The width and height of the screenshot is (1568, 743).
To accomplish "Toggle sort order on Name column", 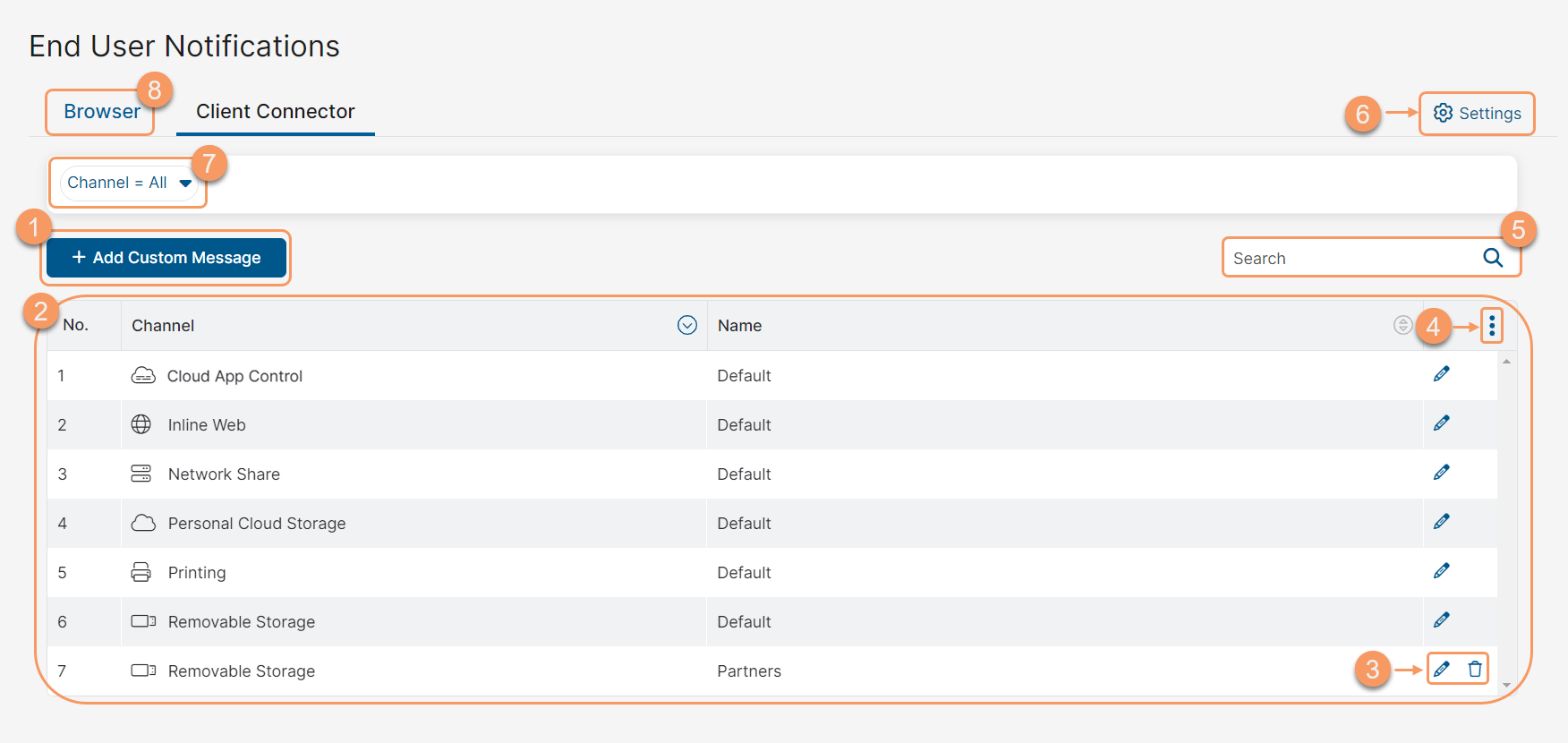I will point(1402,326).
